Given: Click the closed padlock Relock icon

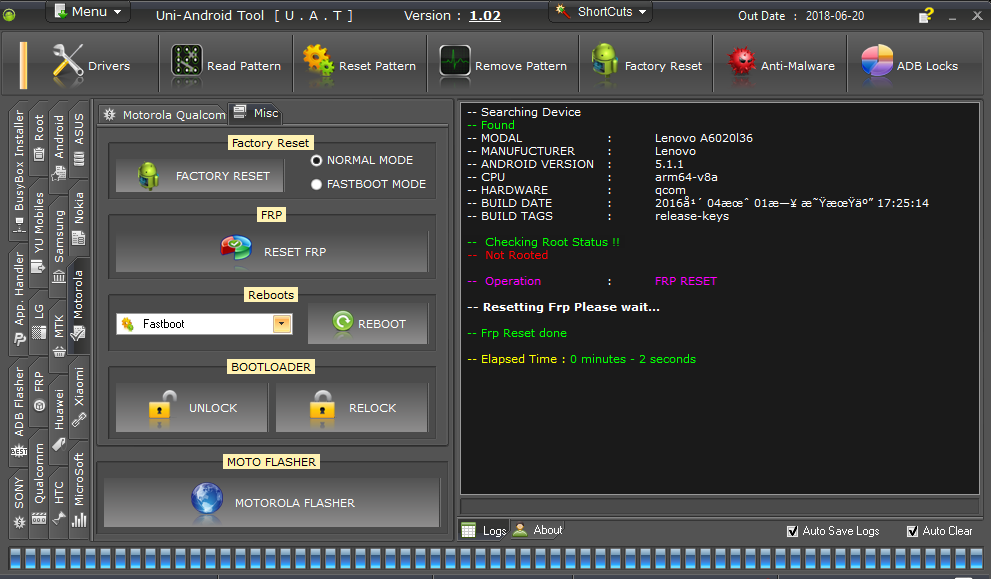Looking at the screenshot, I should coord(322,406).
